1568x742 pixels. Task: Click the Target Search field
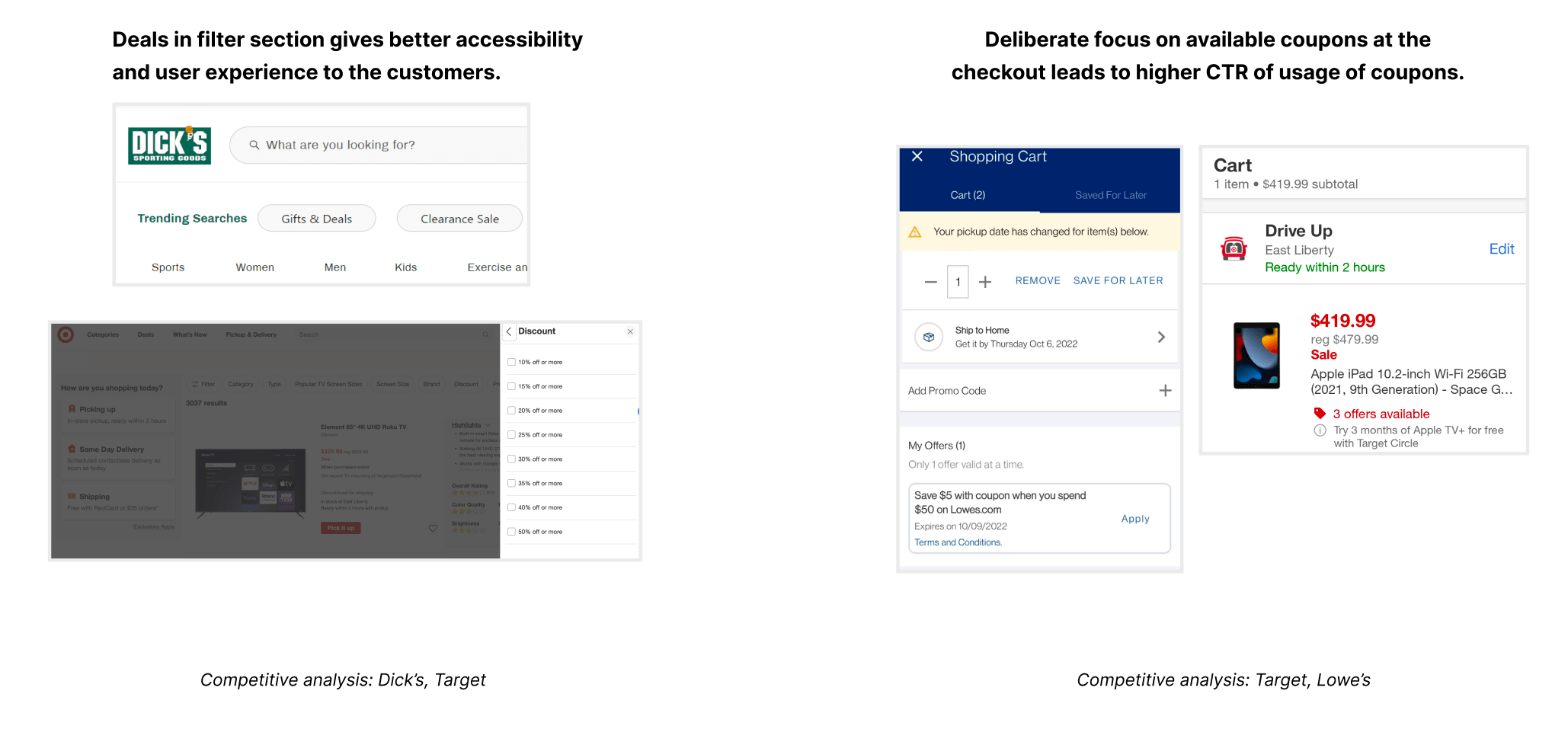(394, 334)
